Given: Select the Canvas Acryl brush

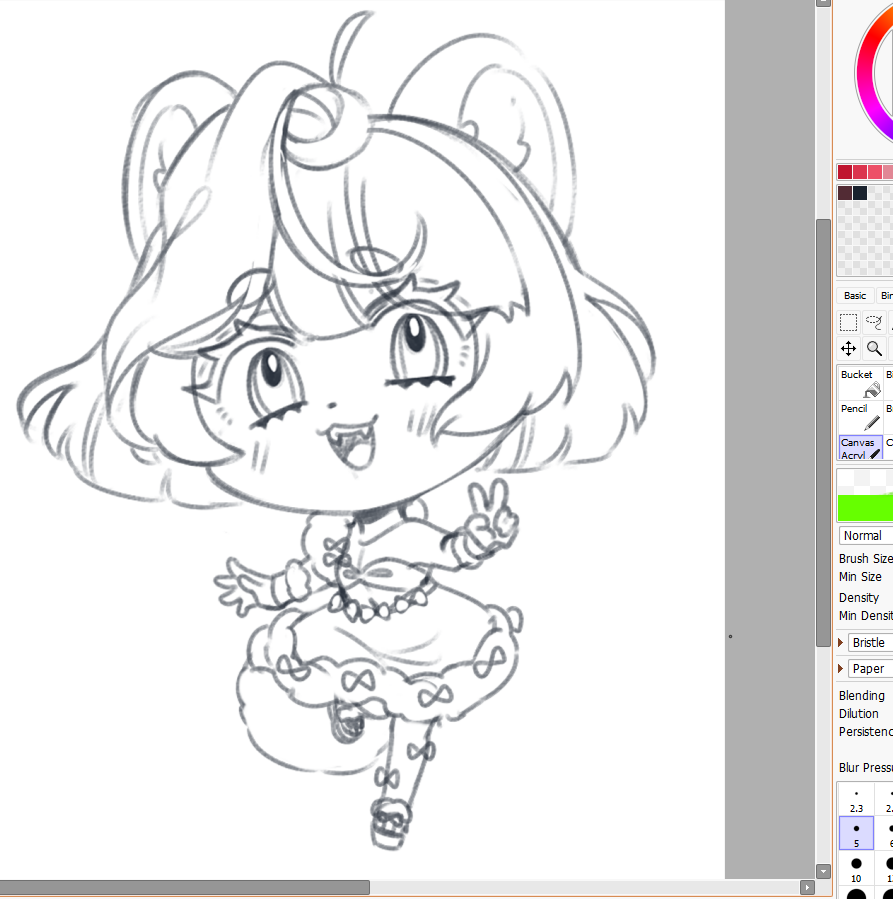Looking at the screenshot, I should tap(860, 447).
